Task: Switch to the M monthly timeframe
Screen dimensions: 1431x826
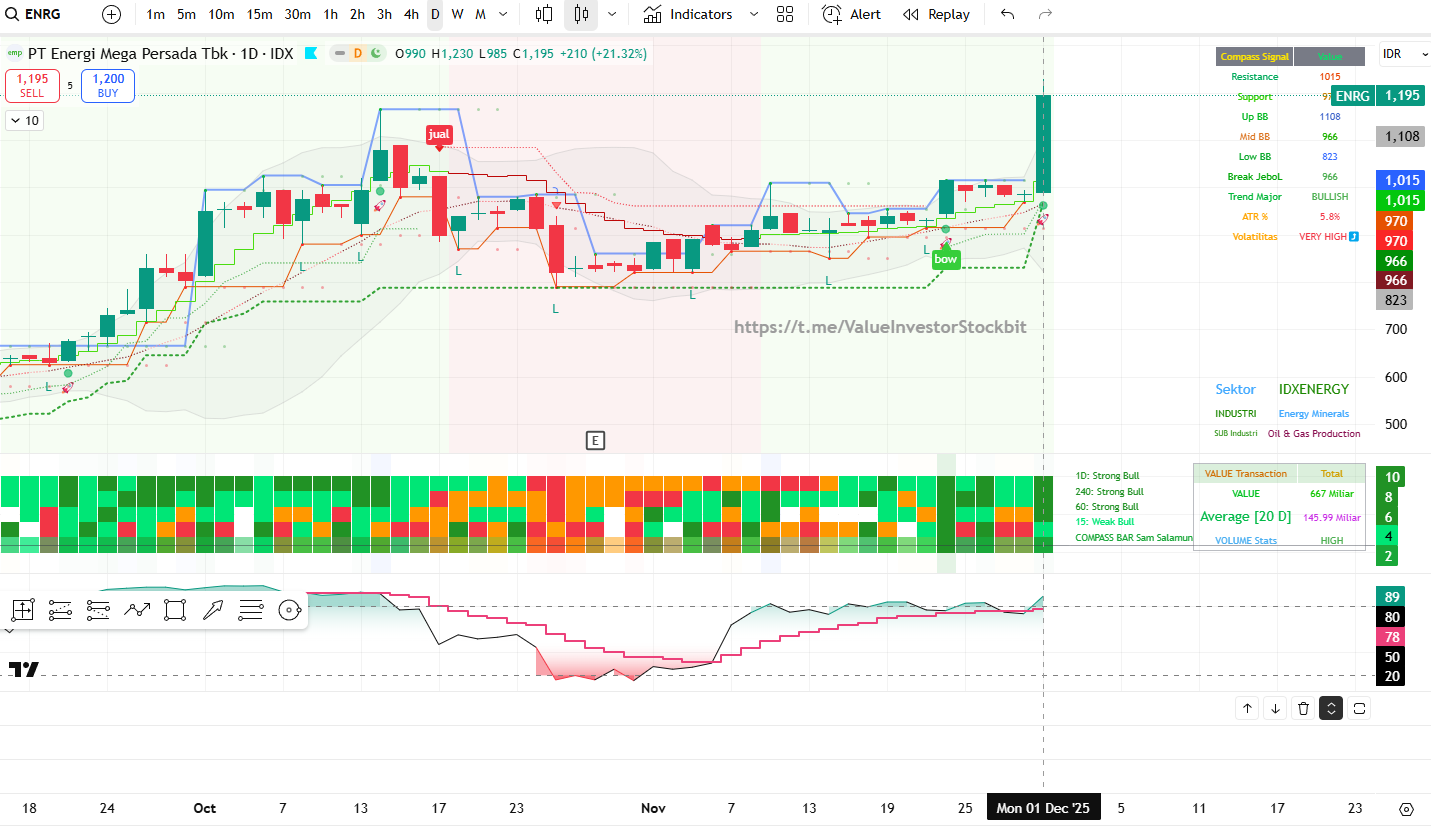Action: coord(480,14)
